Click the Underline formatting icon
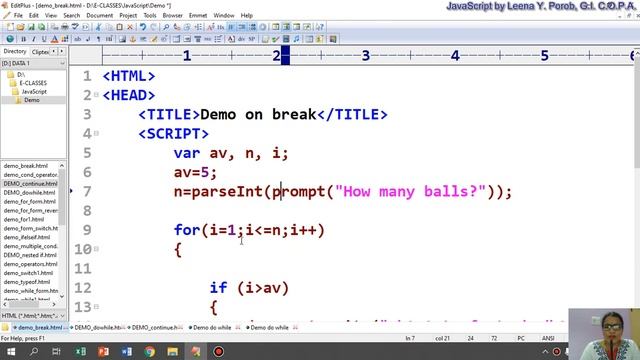This screenshot has height=360, width=640. tap(44, 39)
